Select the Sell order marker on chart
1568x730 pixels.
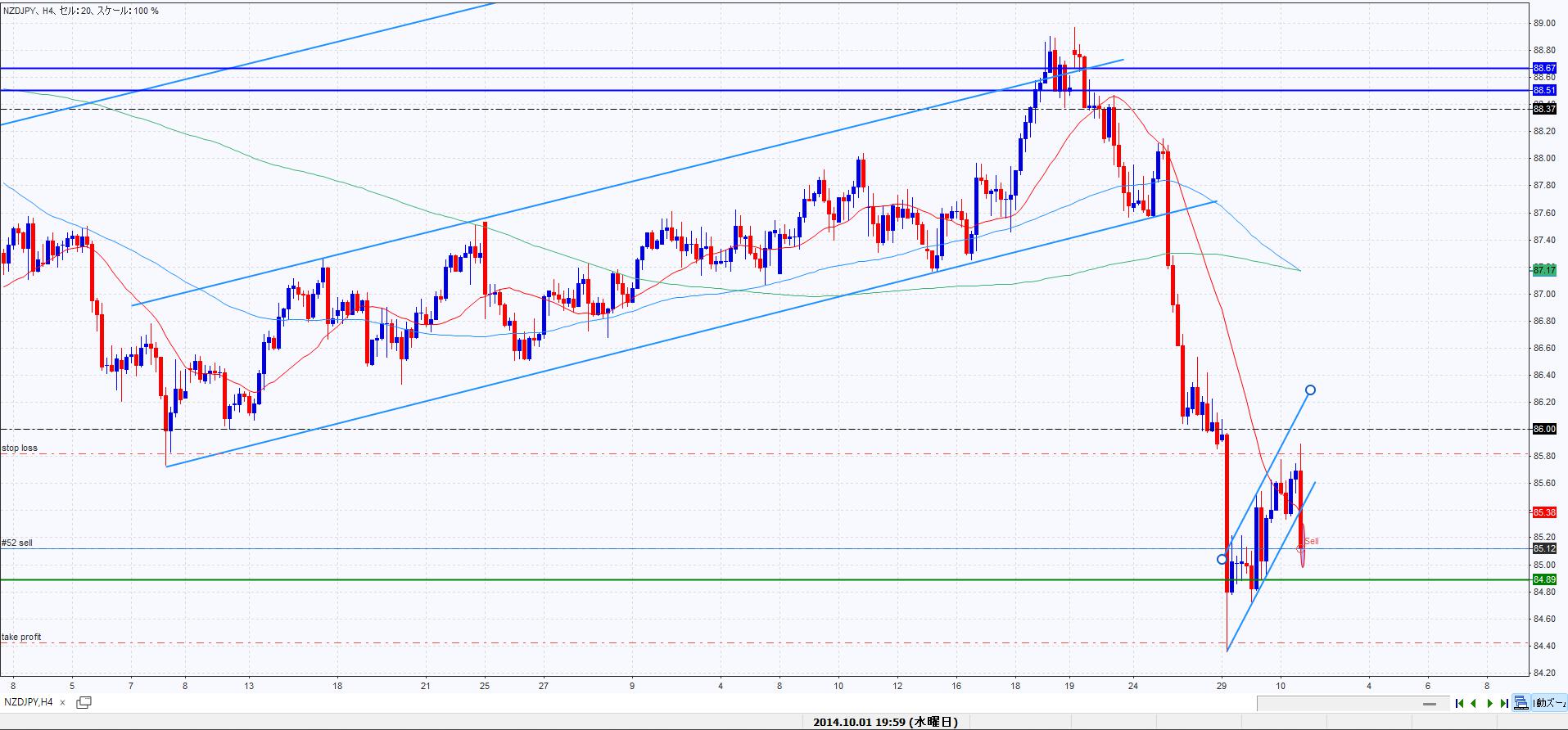[x=1311, y=541]
